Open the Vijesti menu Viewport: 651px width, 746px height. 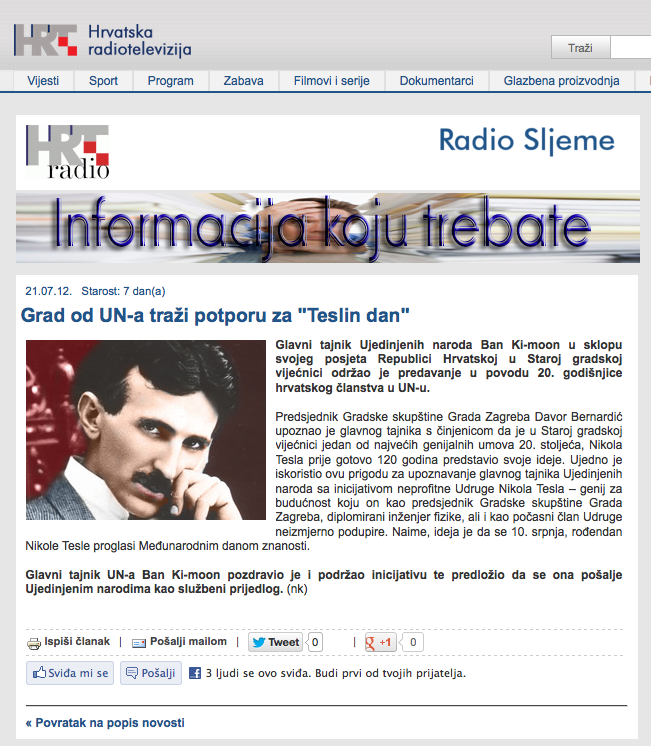coord(43,81)
